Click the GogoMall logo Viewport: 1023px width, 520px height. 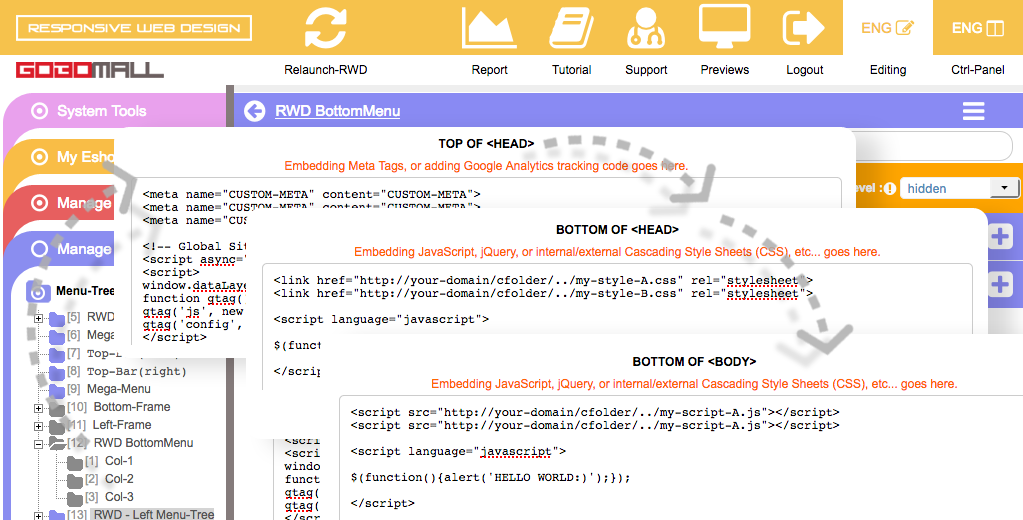[90, 70]
